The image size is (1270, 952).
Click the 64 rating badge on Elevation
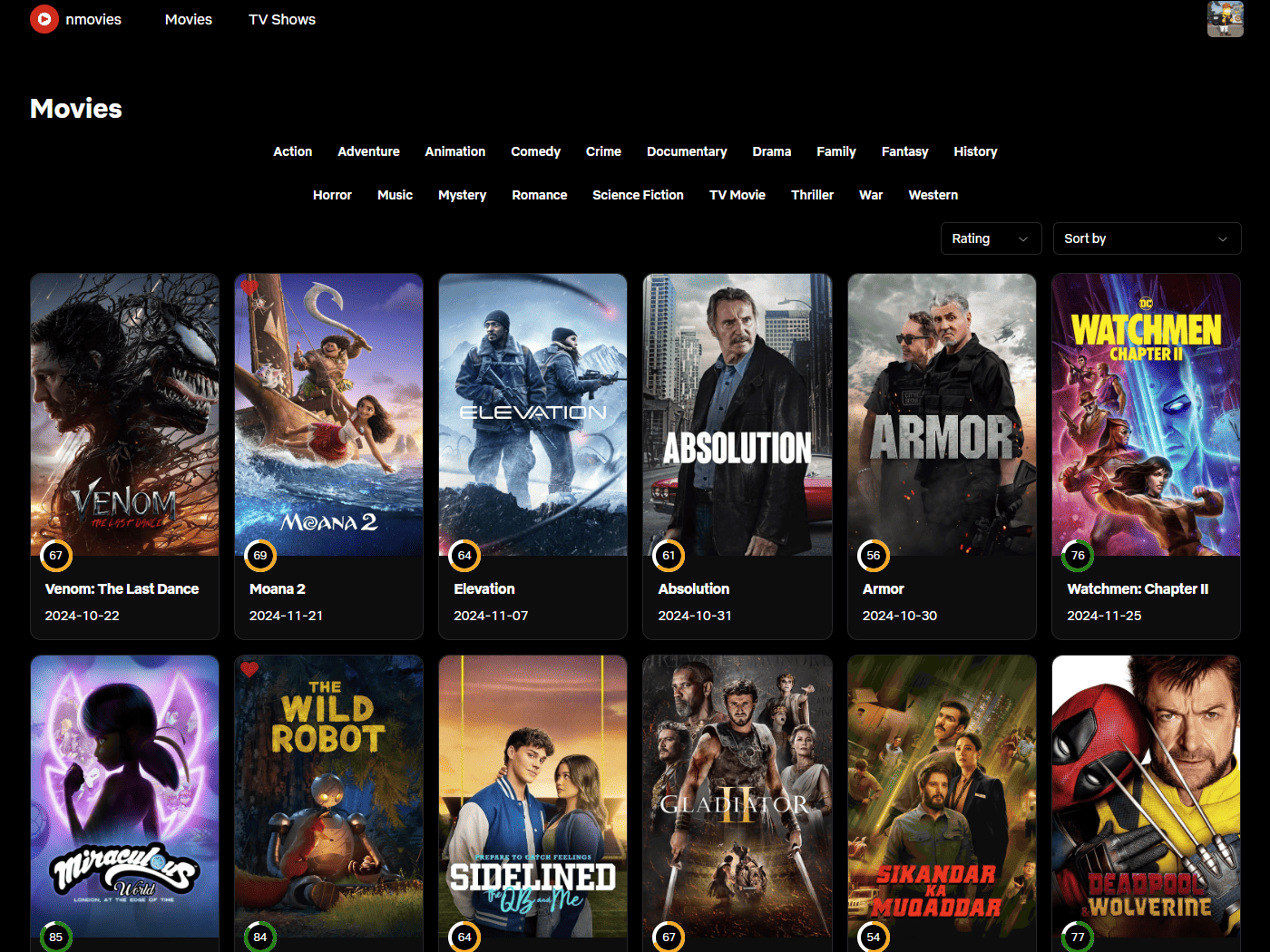(x=464, y=556)
